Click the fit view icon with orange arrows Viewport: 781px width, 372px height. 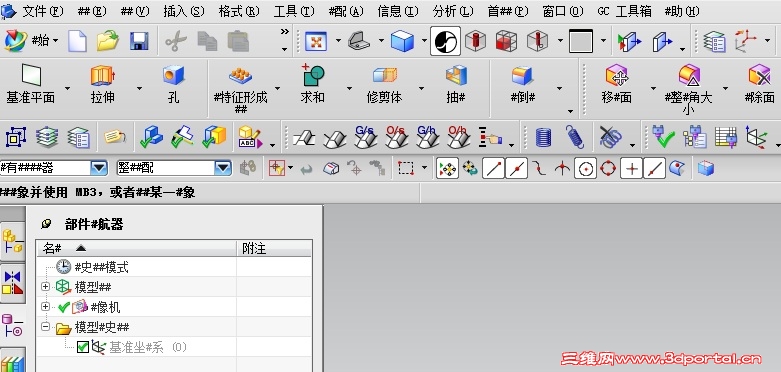(x=315, y=41)
